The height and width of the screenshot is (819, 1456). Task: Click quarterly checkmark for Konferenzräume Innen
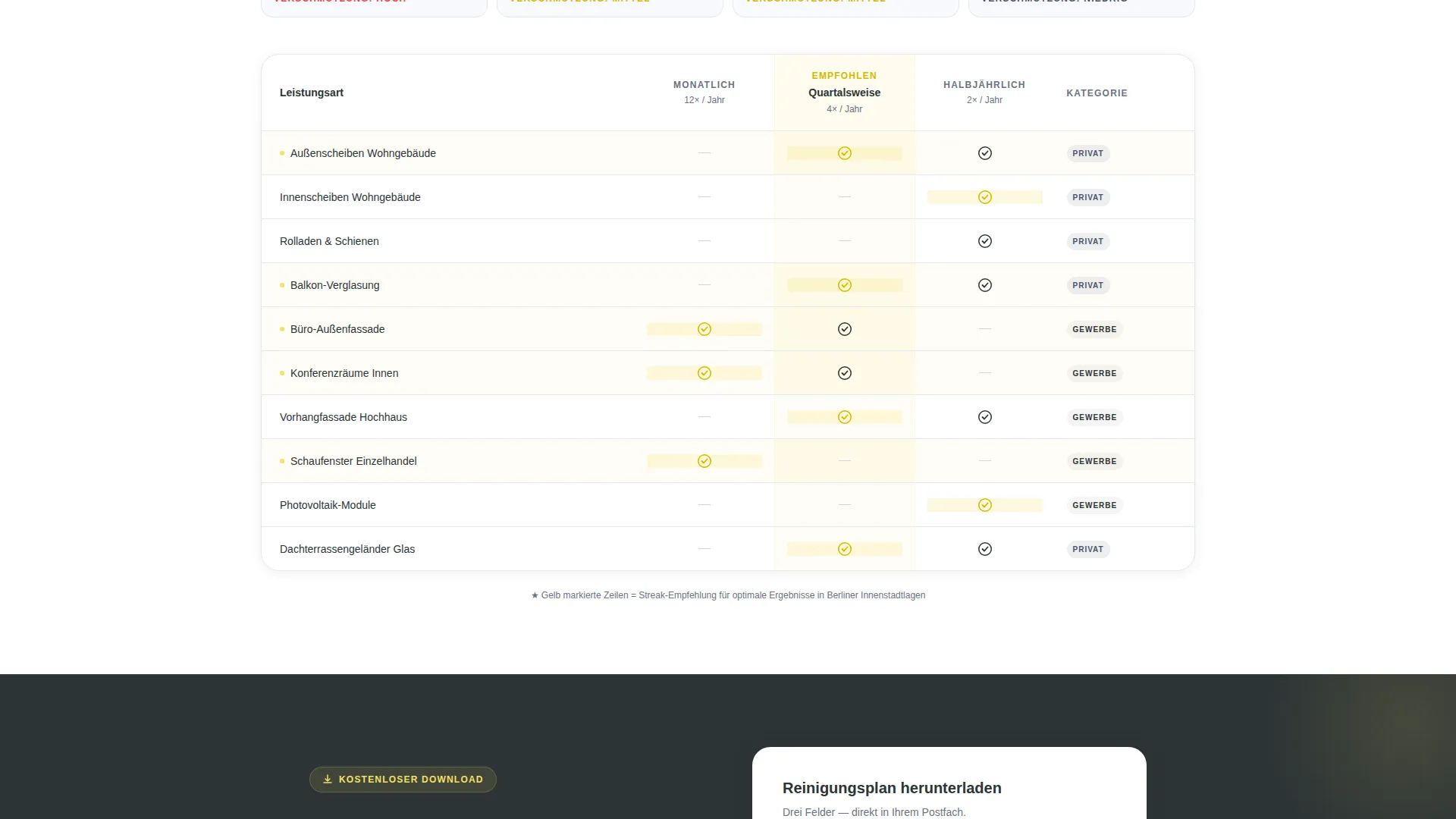click(844, 373)
